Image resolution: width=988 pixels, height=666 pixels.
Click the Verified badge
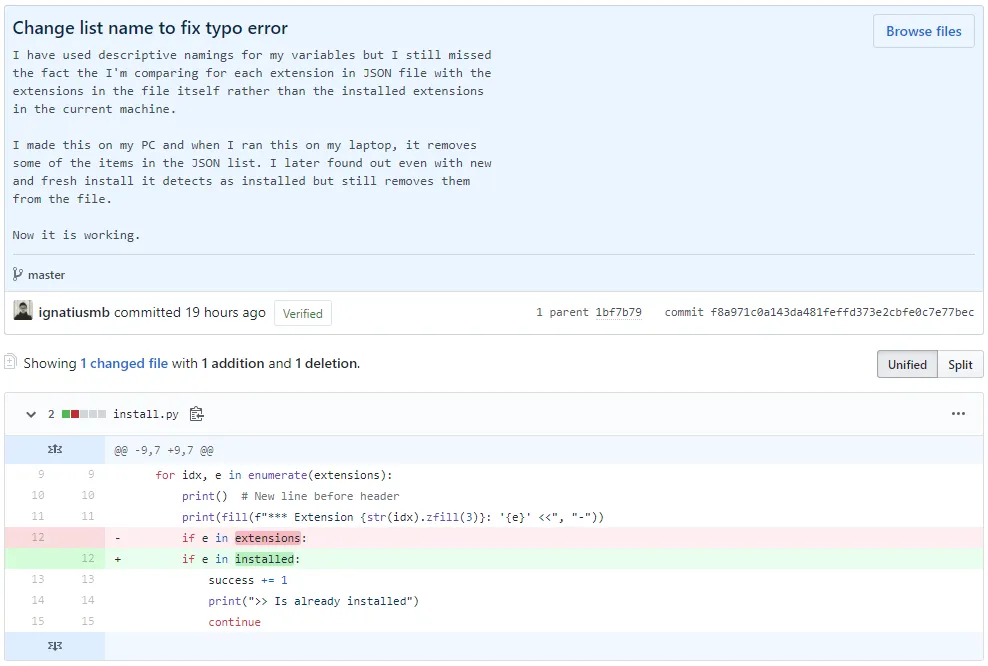[x=302, y=312]
